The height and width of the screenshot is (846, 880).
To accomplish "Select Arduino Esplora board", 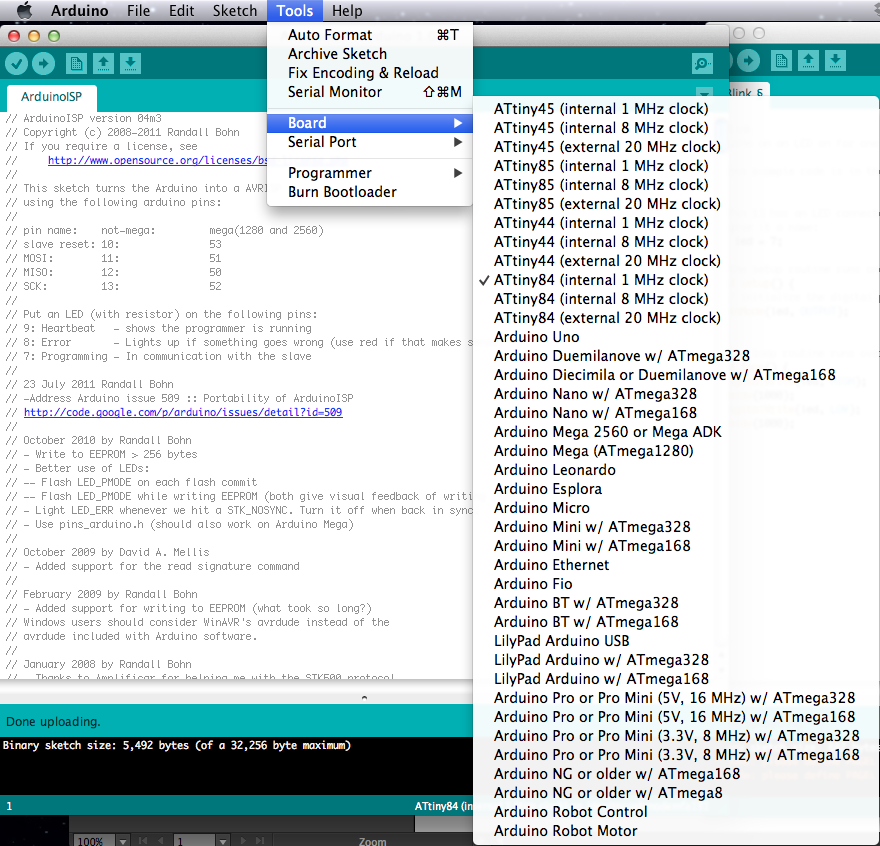I will pyautogui.click(x=676, y=490).
